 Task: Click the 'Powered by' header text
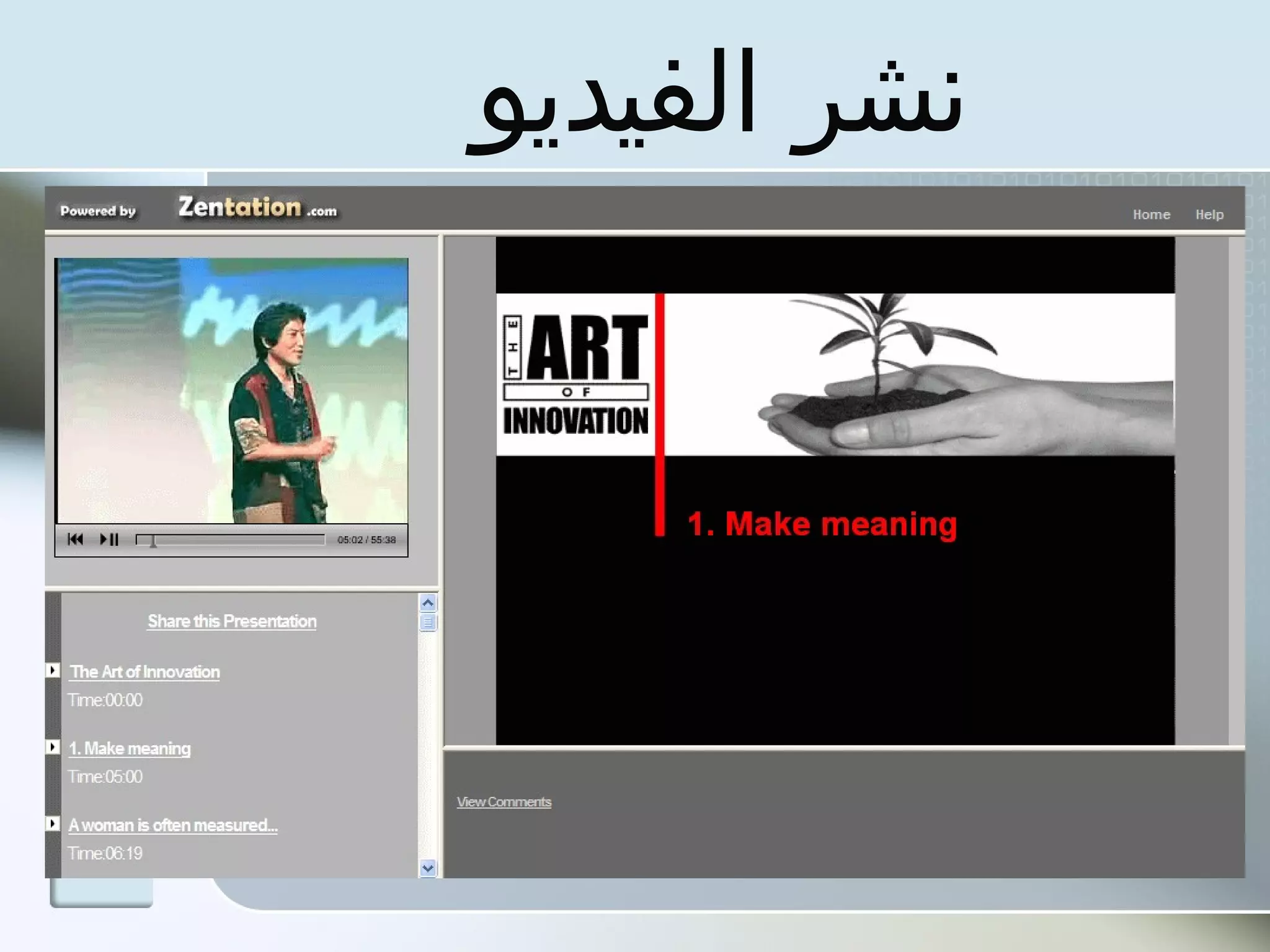(98, 211)
